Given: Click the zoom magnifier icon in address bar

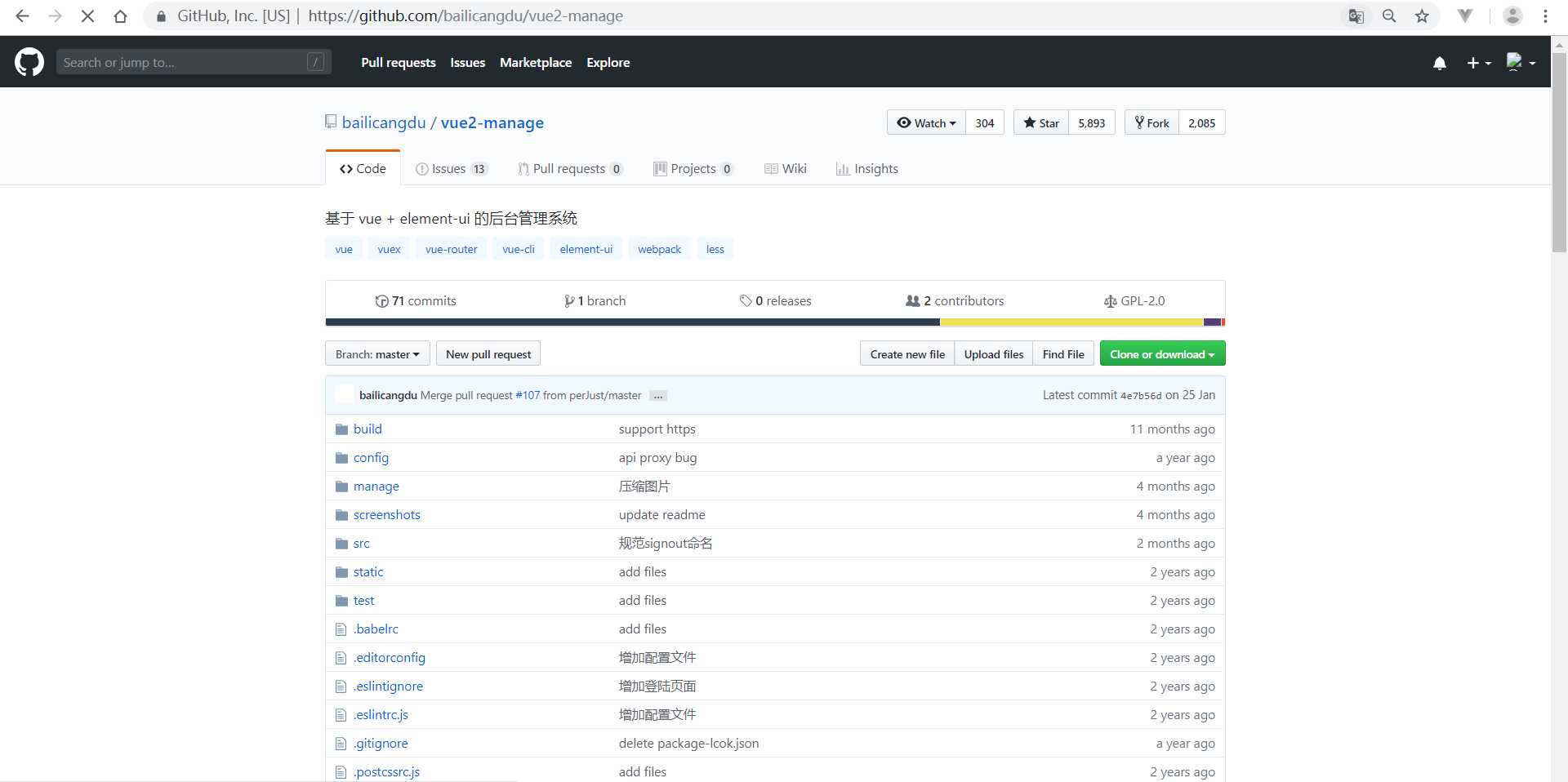Looking at the screenshot, I should pos(1389,16).
